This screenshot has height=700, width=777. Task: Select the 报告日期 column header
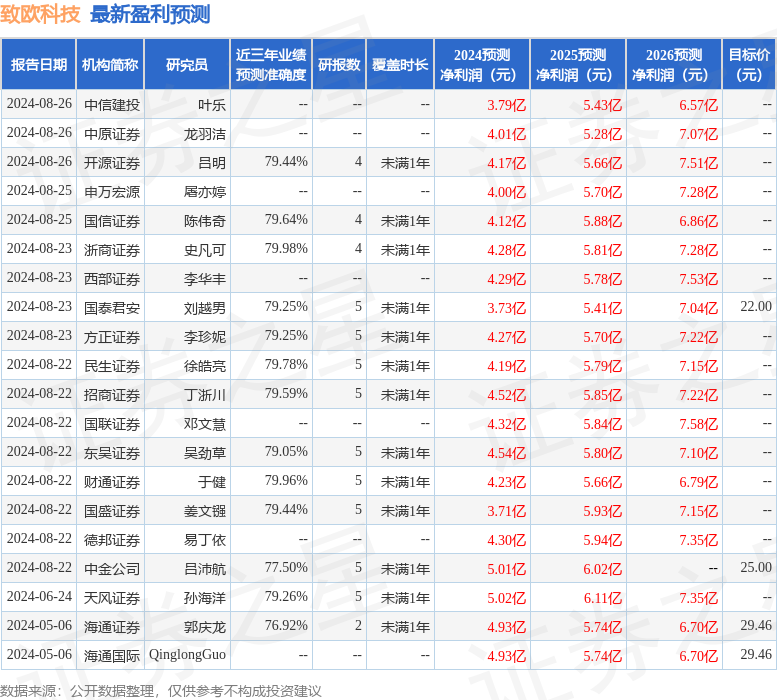tap(39, 64)
